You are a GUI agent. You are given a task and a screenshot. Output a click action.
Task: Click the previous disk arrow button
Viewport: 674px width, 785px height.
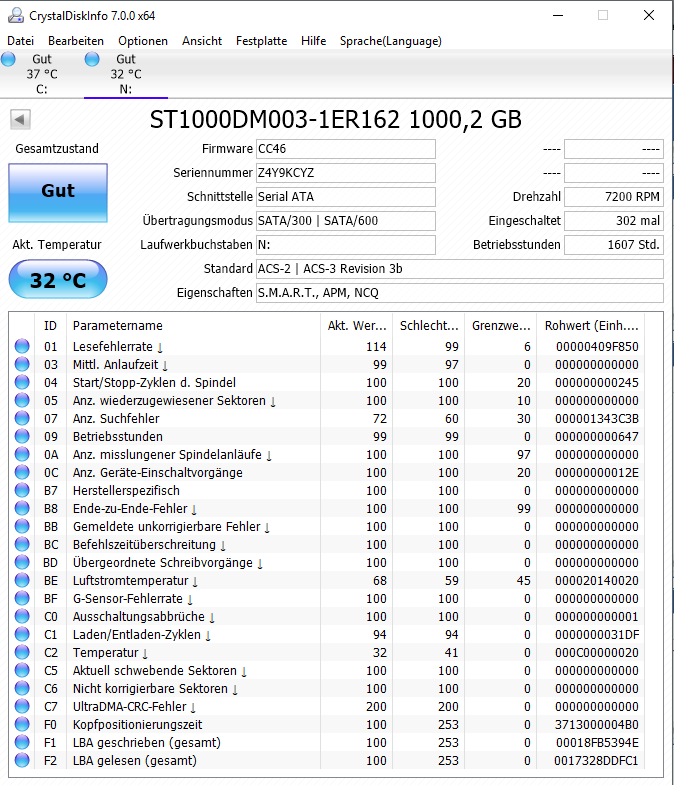(x=20, y=120)
